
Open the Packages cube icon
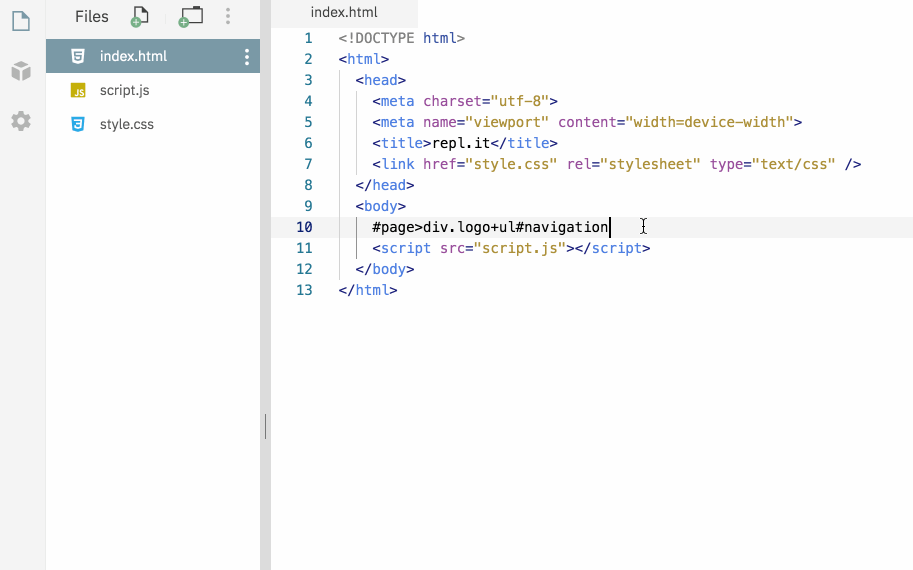coord(21,71)
